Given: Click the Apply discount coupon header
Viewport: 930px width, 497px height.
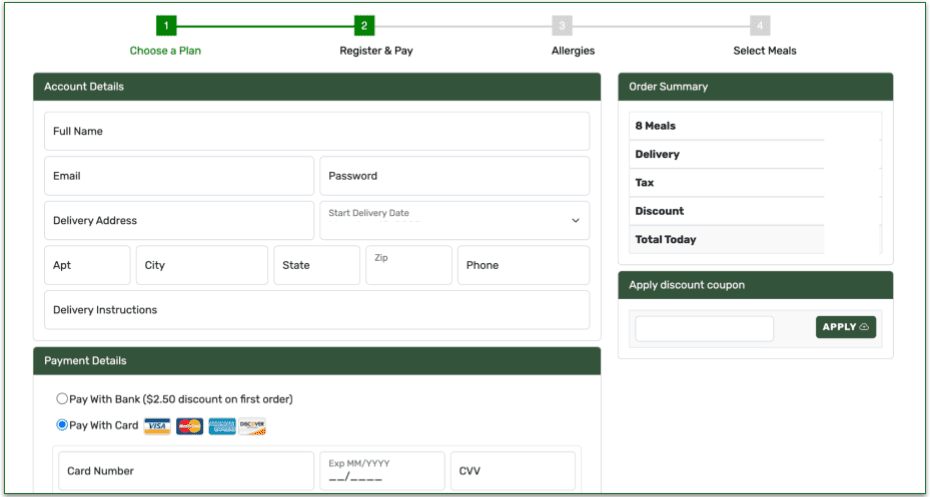Looking at the screenshot, I should tap(756, 285).
